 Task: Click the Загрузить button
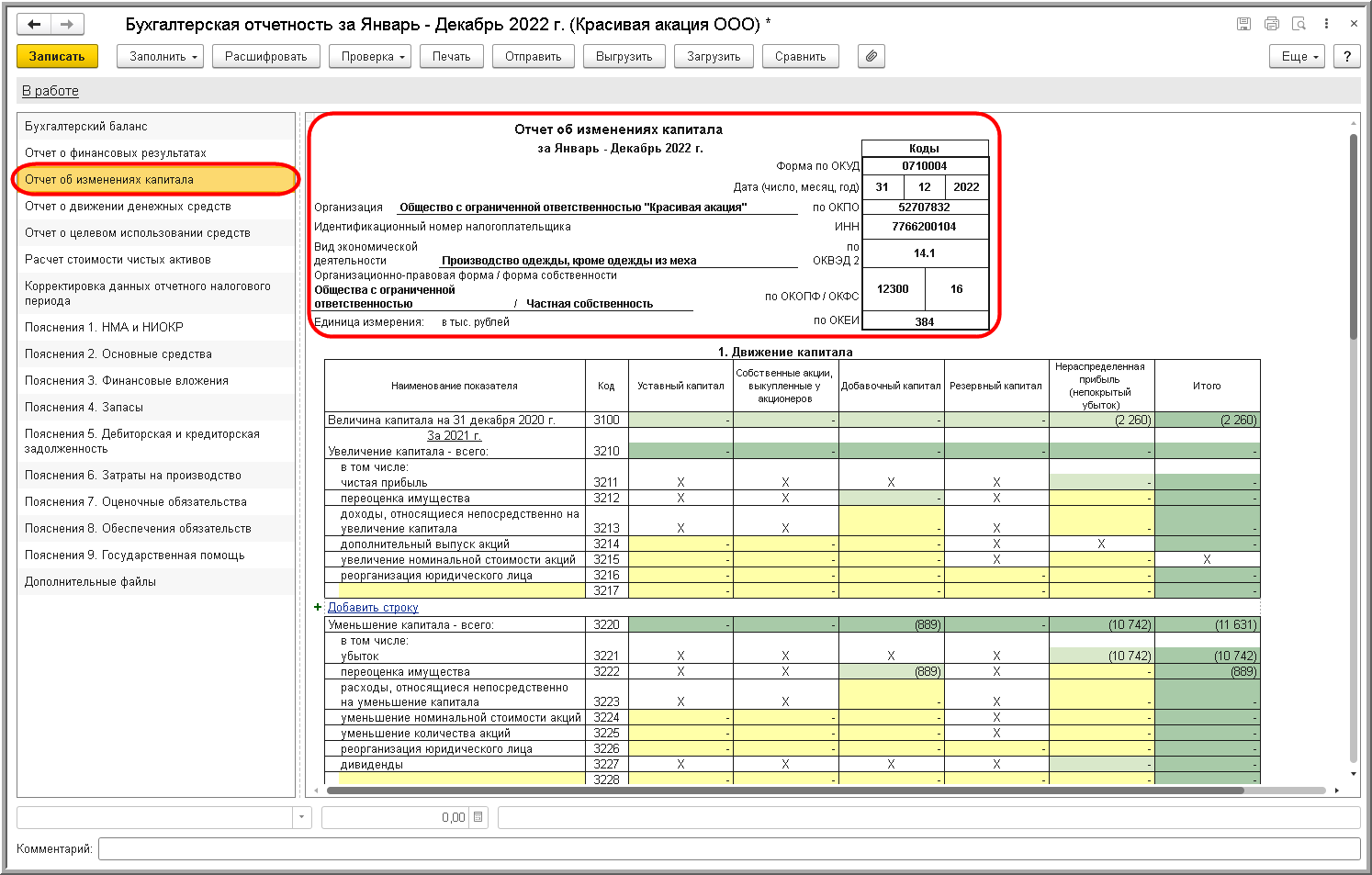click(714, 56)
